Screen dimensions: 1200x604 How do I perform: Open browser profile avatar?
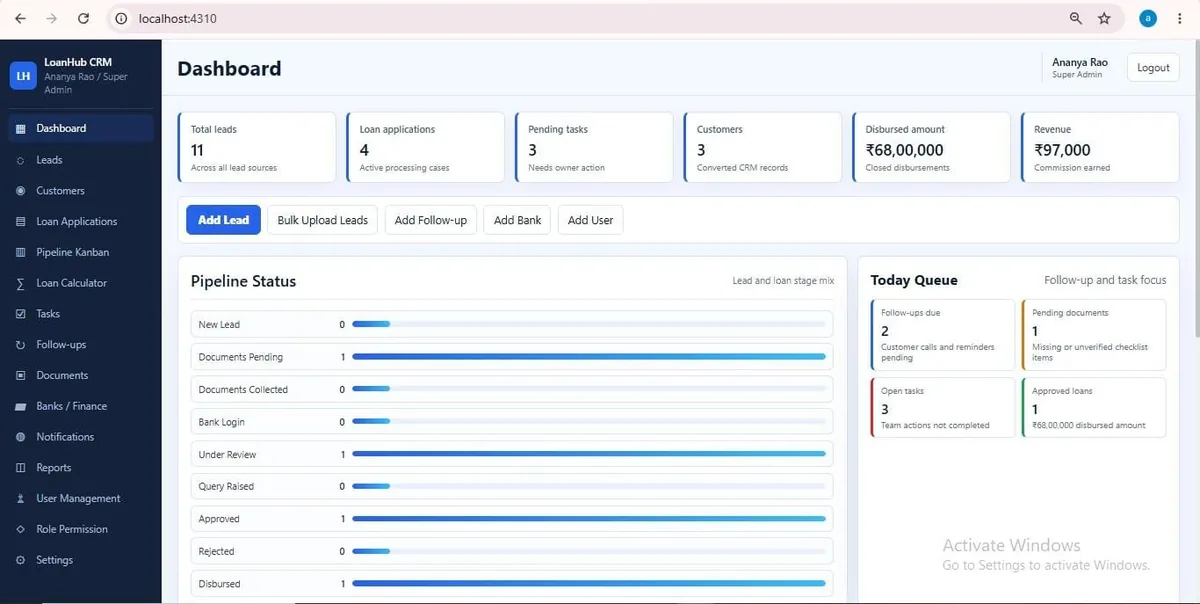(x=1148, y=18)
